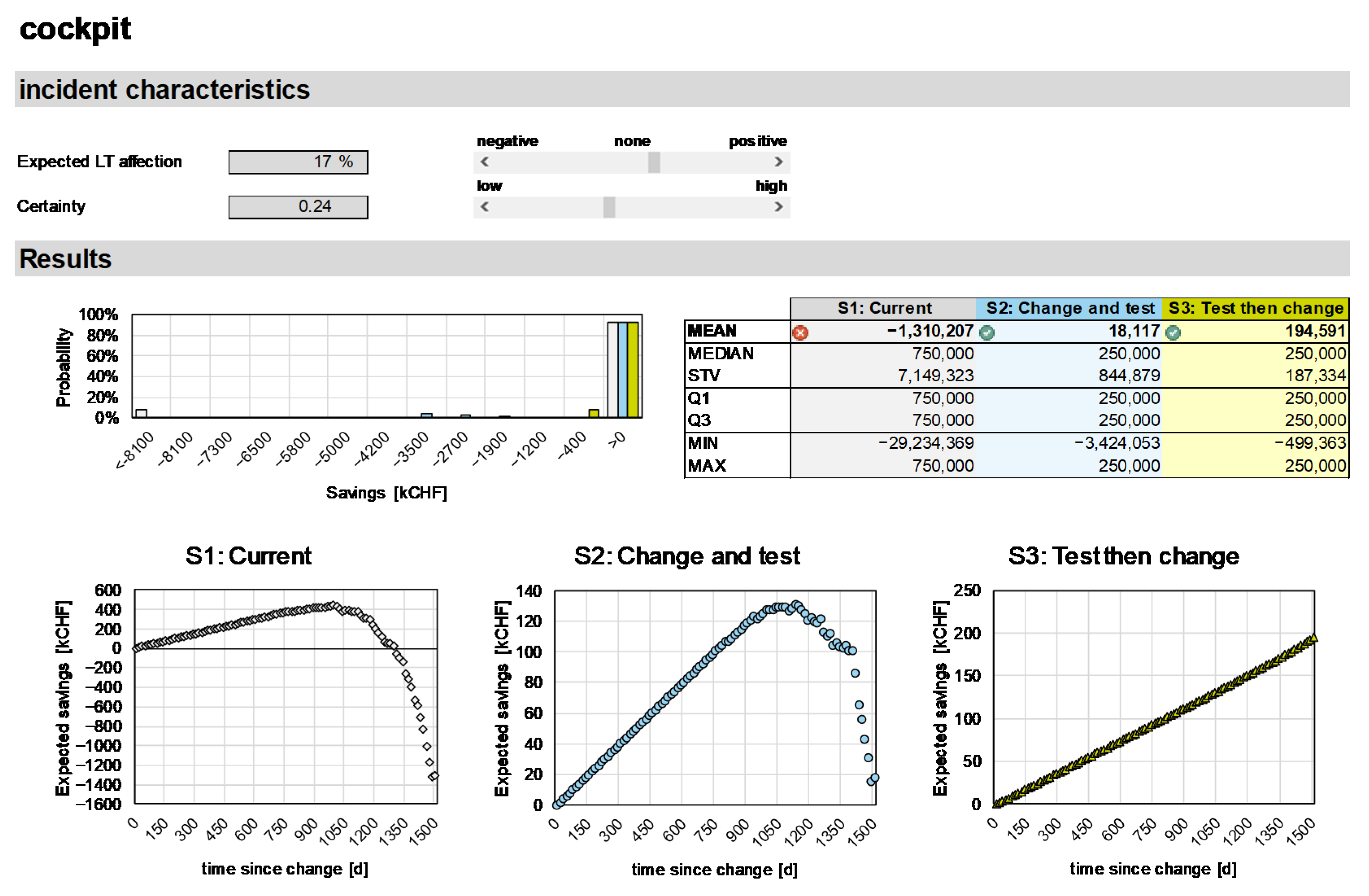This screenshot has height=896, width=1369.
Task: Click the LT affection slider thumb
Action: (x=654, y=162)
